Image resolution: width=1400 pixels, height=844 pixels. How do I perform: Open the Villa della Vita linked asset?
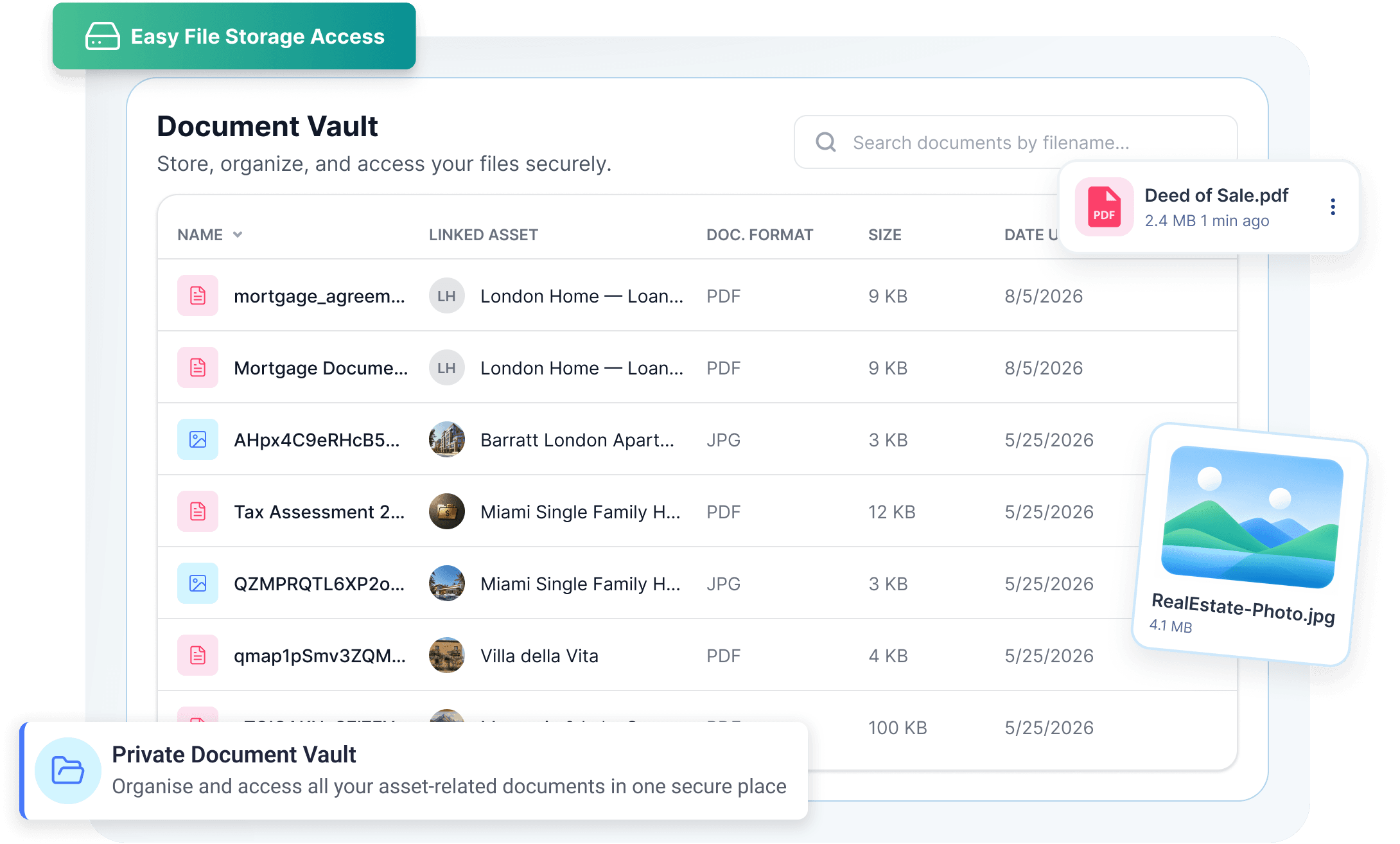539,656
